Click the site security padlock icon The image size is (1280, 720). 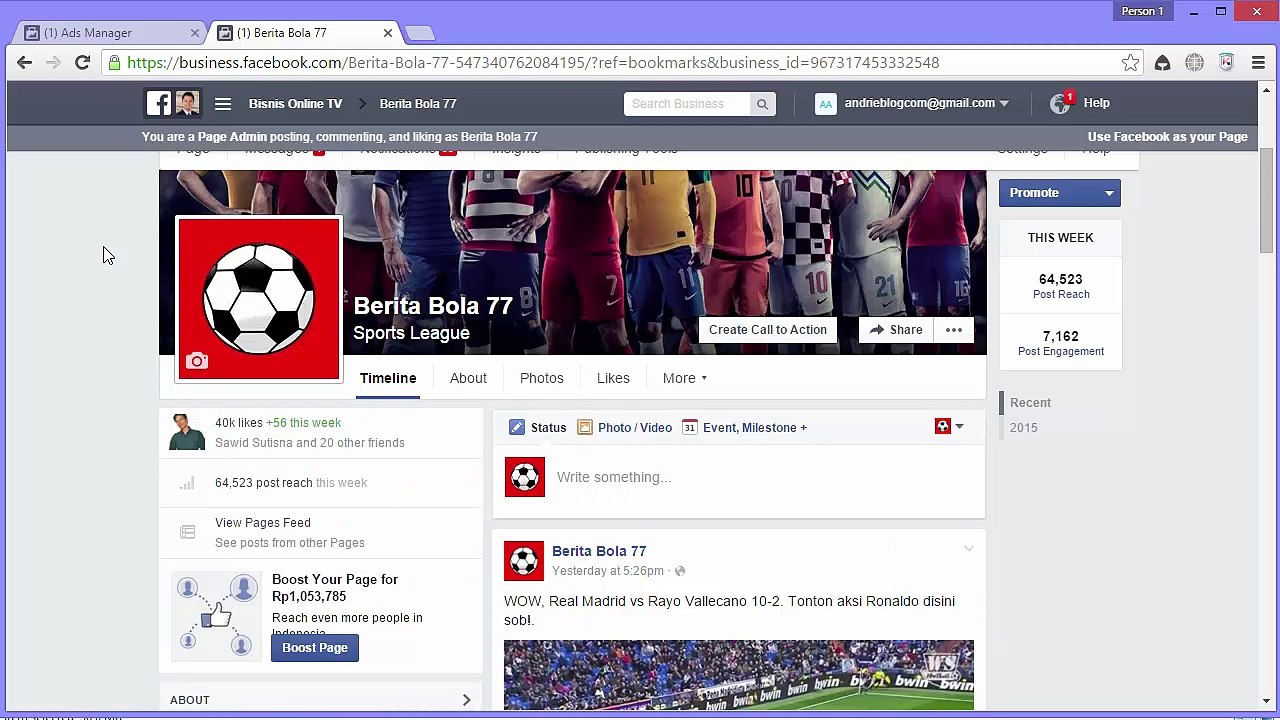[x=115, y=63]
